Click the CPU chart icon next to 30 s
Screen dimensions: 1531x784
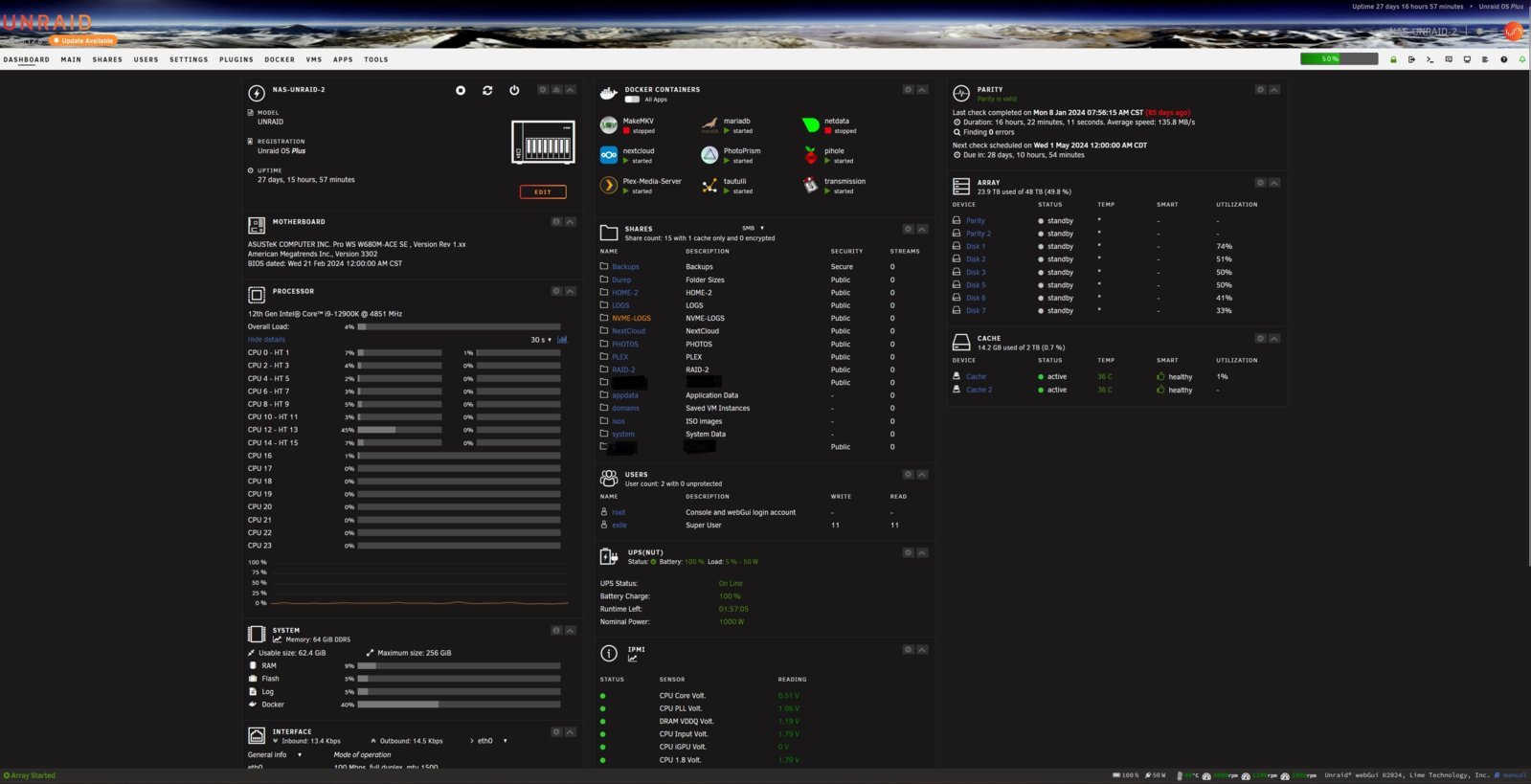562,339
